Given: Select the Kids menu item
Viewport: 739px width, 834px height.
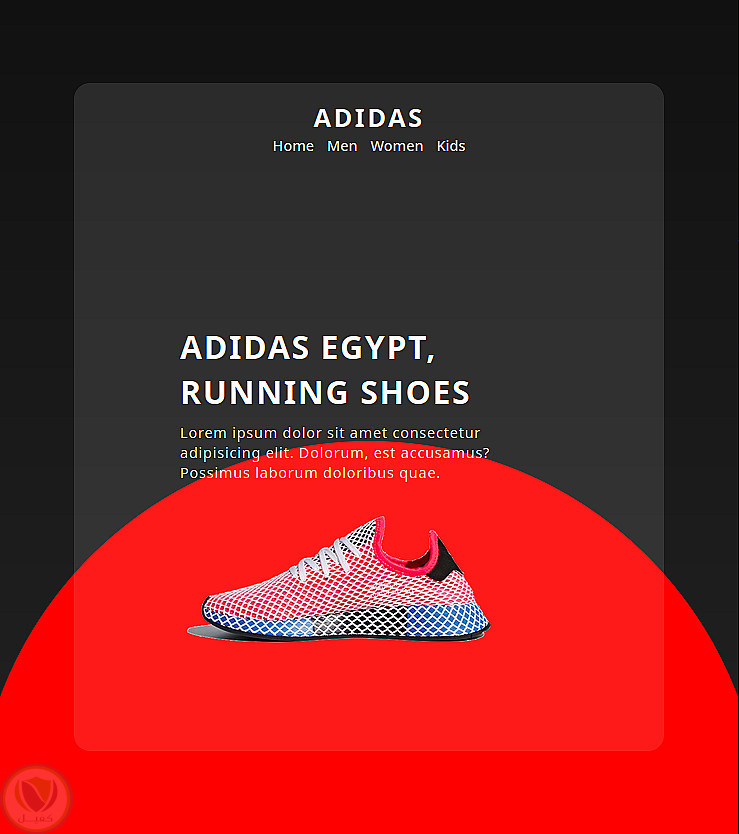Looking at the screenshot, I should point(451,146).
